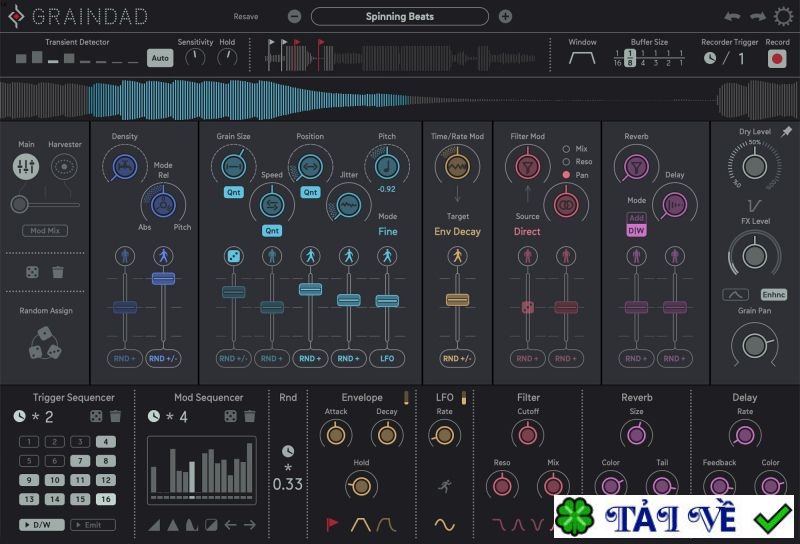The width and height of the screenshot is (800, 544).
Task: Randomize the Trigger Sequencer with dice
Action: pos(96,416)
